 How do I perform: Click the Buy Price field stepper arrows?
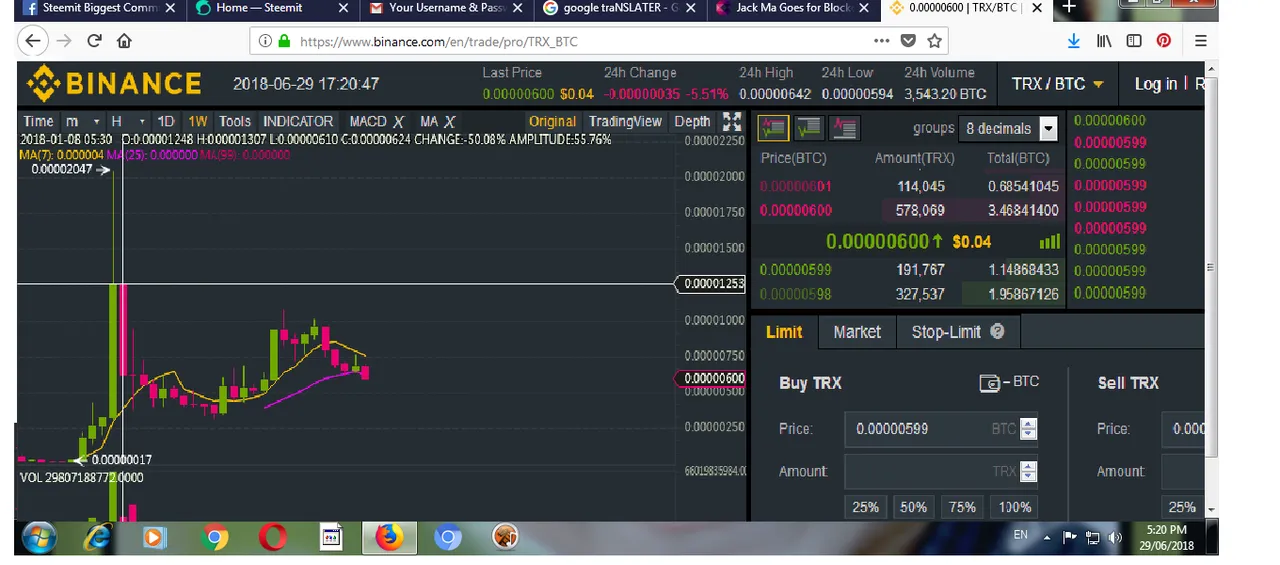click(1028, 428)
